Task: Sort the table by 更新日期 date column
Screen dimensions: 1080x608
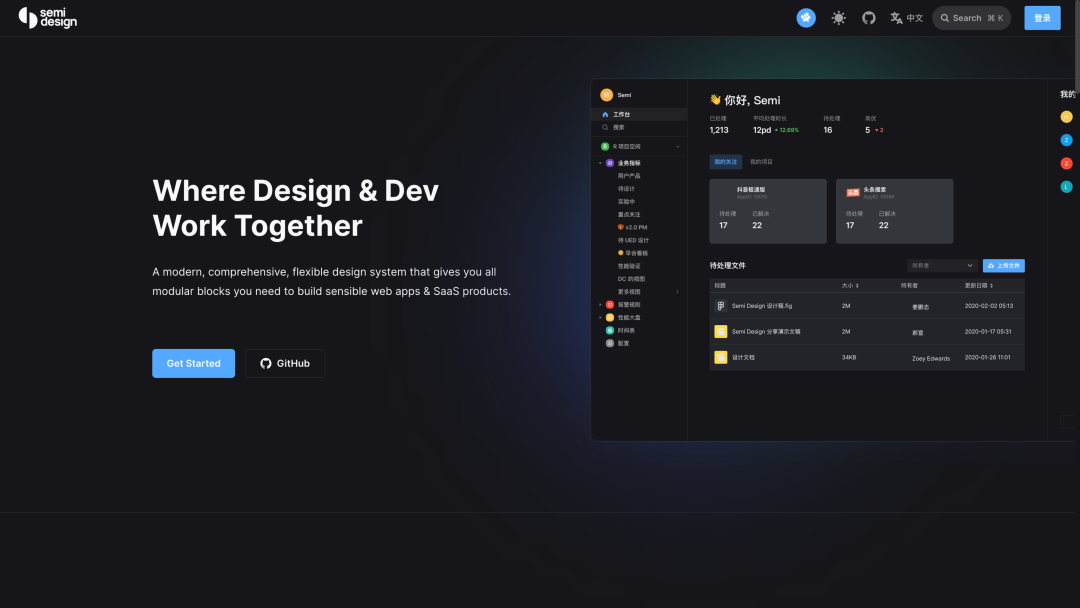Action: click(x=979, y=286)
